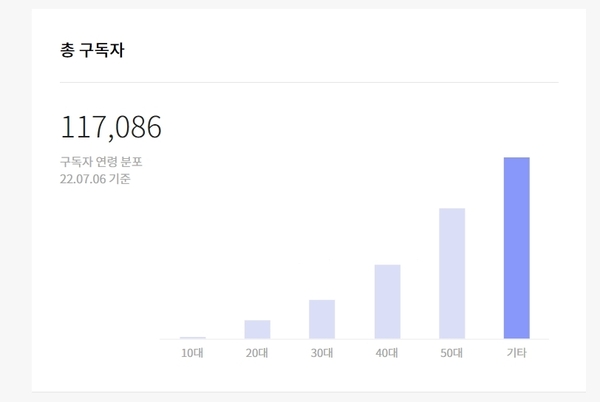Click empty space above the 10대 bar
The height and width of the screenshot is (402, 600).
click(x=192, y=268)
